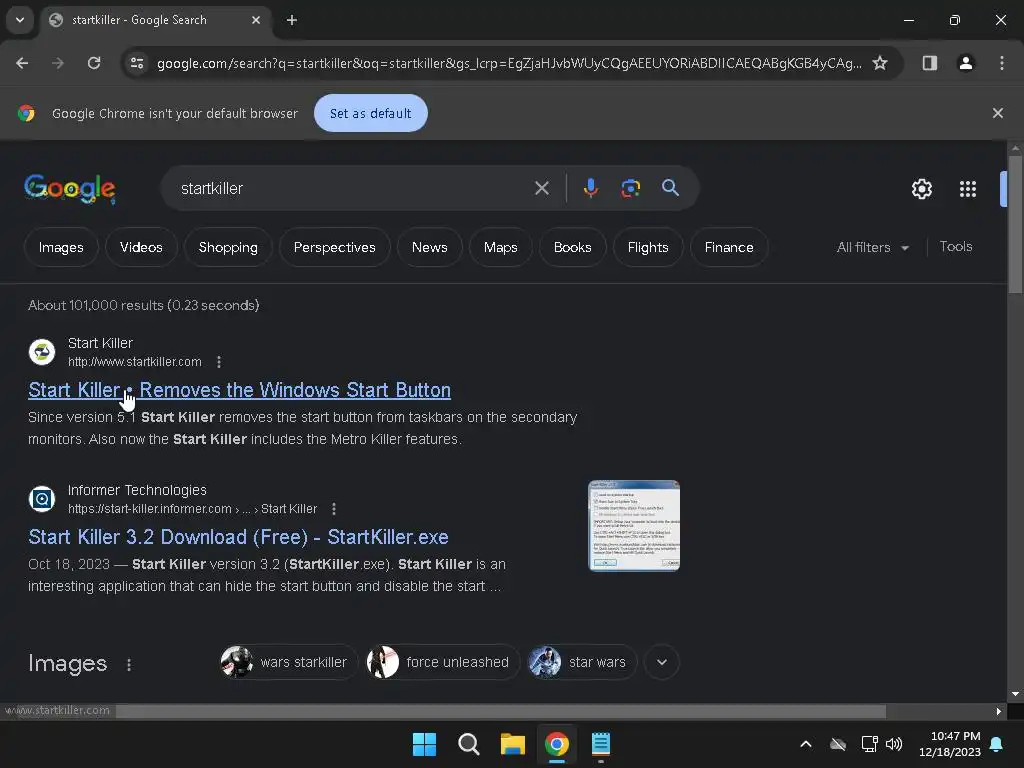Open Images section options menu
1024x768 pixels.
[x=129, y=664]
